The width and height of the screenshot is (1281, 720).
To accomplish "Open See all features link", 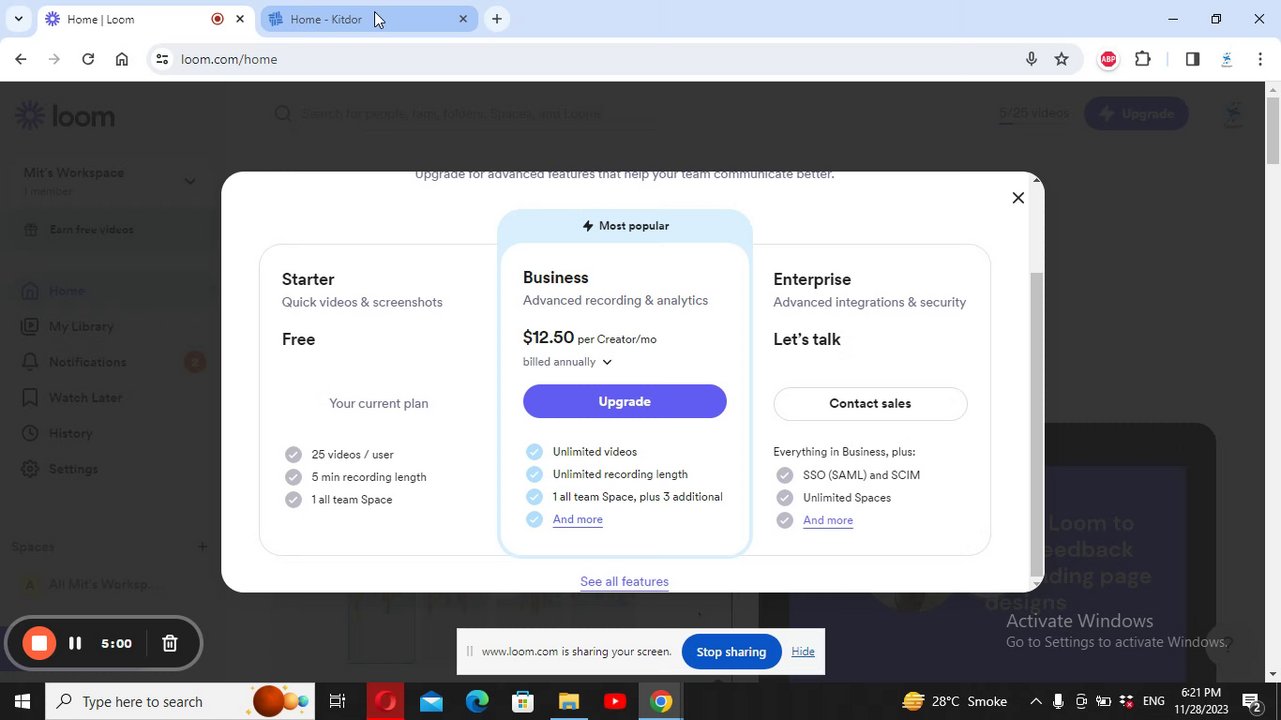I will pos(624,581).
